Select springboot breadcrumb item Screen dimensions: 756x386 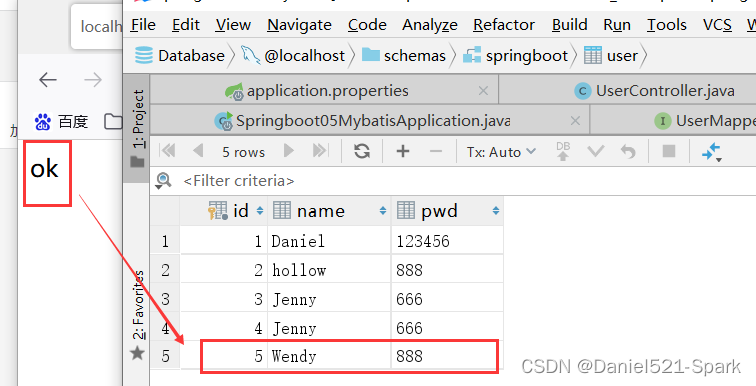pos(515,56)
